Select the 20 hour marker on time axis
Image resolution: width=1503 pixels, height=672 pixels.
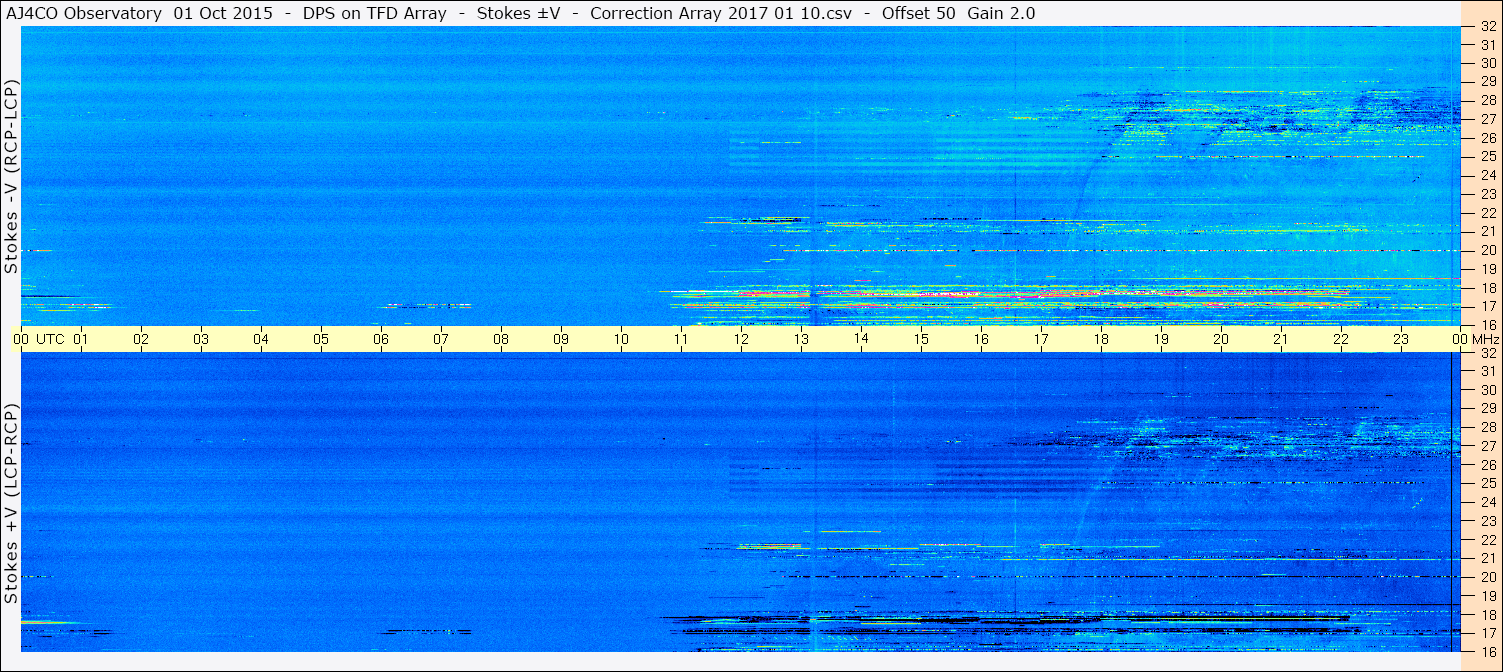pyautogui.click(x=1221, y=339)
